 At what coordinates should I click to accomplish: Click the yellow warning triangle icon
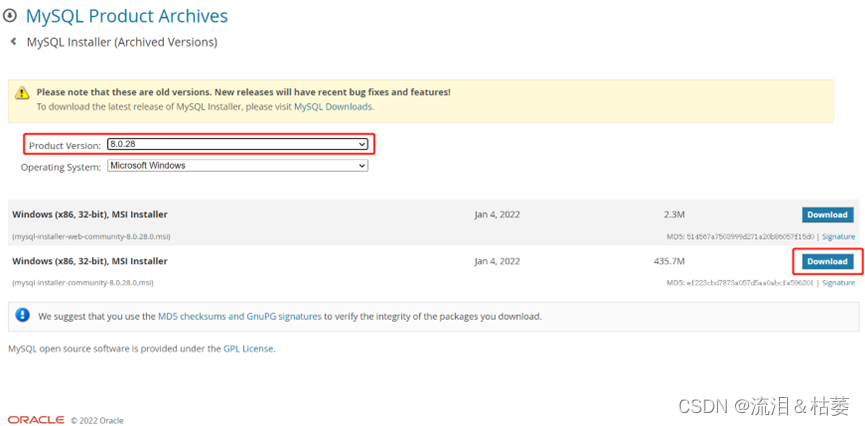[22, 92]
